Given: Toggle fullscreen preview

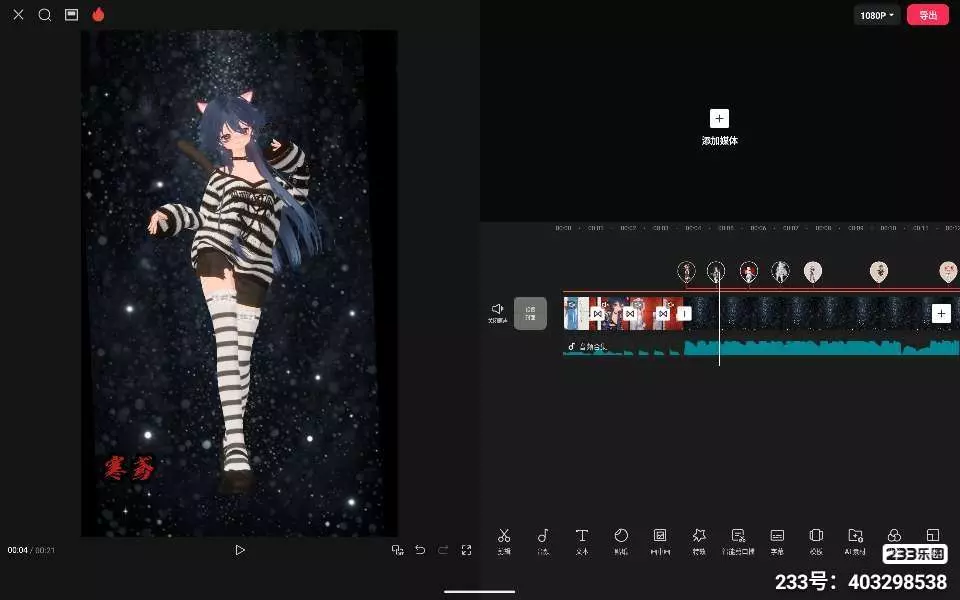Looking at the screenshot, I should pos(467,550).
